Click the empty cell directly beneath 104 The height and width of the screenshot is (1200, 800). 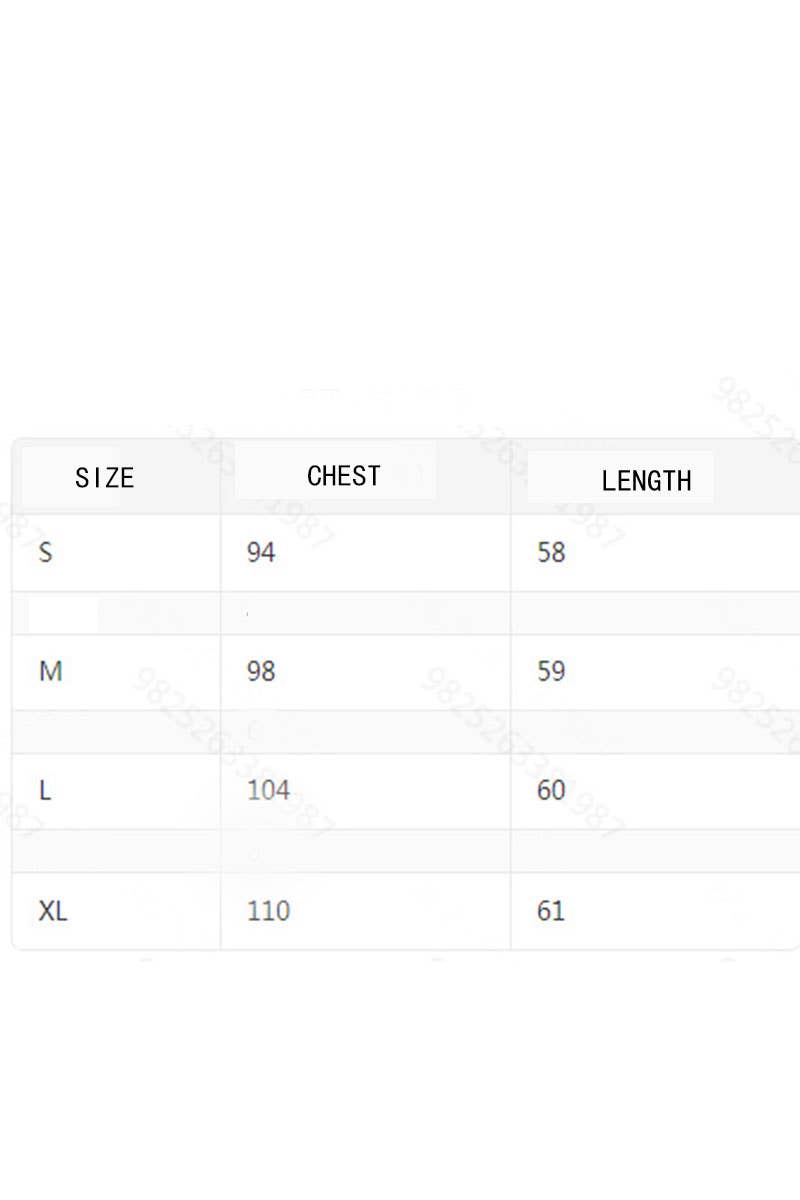pyautogui.click(x=365, y=851)
